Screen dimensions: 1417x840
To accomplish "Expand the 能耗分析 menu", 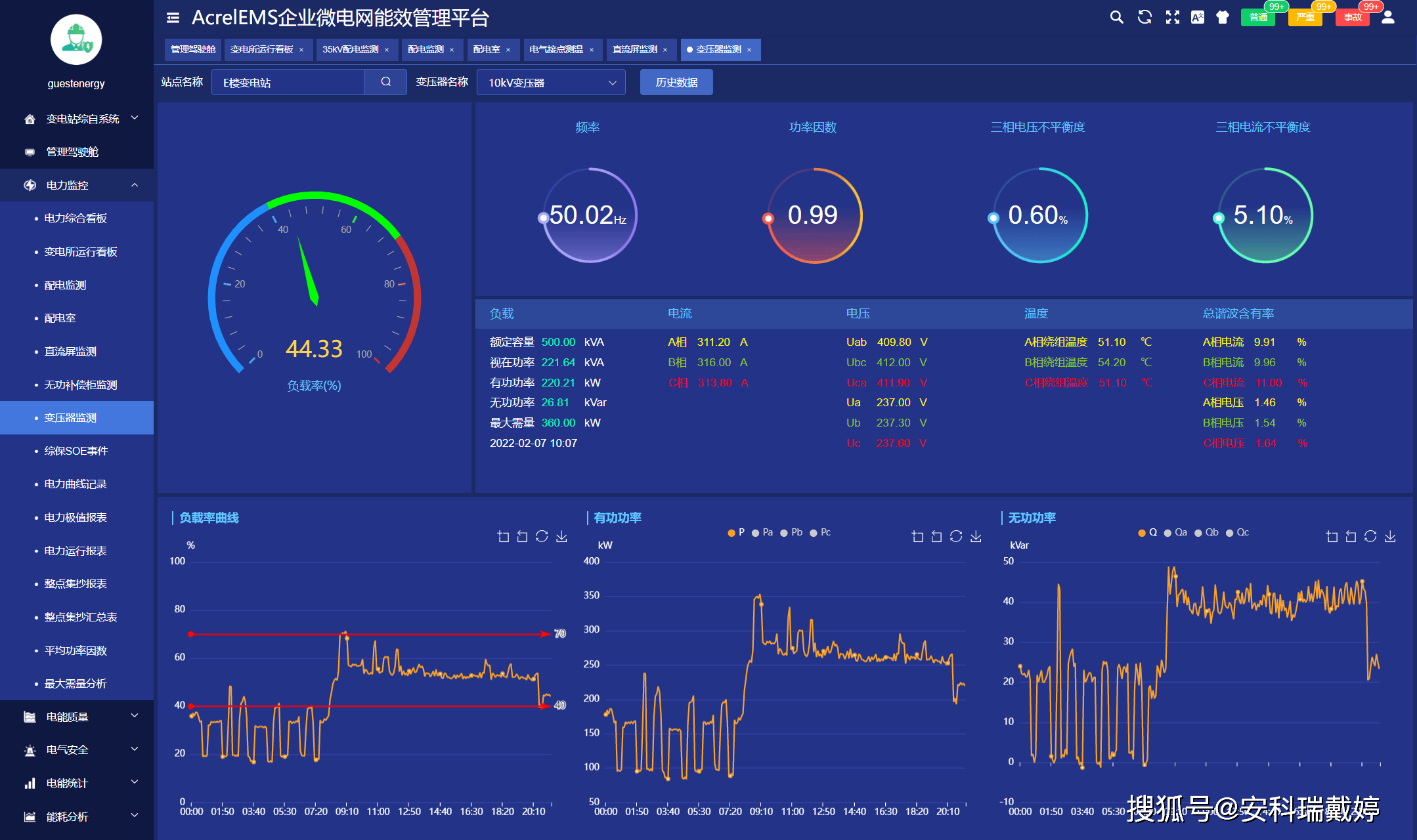I will (77, 816).
